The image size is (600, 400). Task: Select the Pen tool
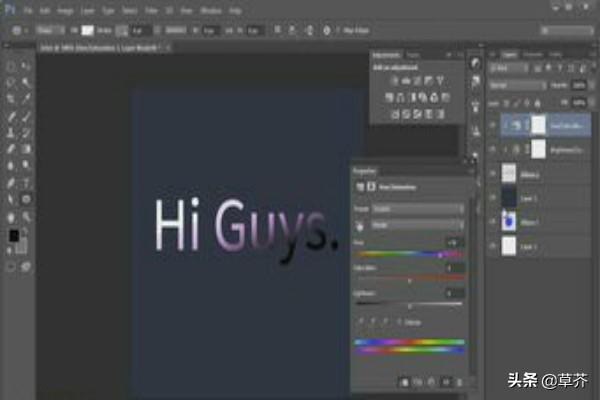(x=11, y=183)
